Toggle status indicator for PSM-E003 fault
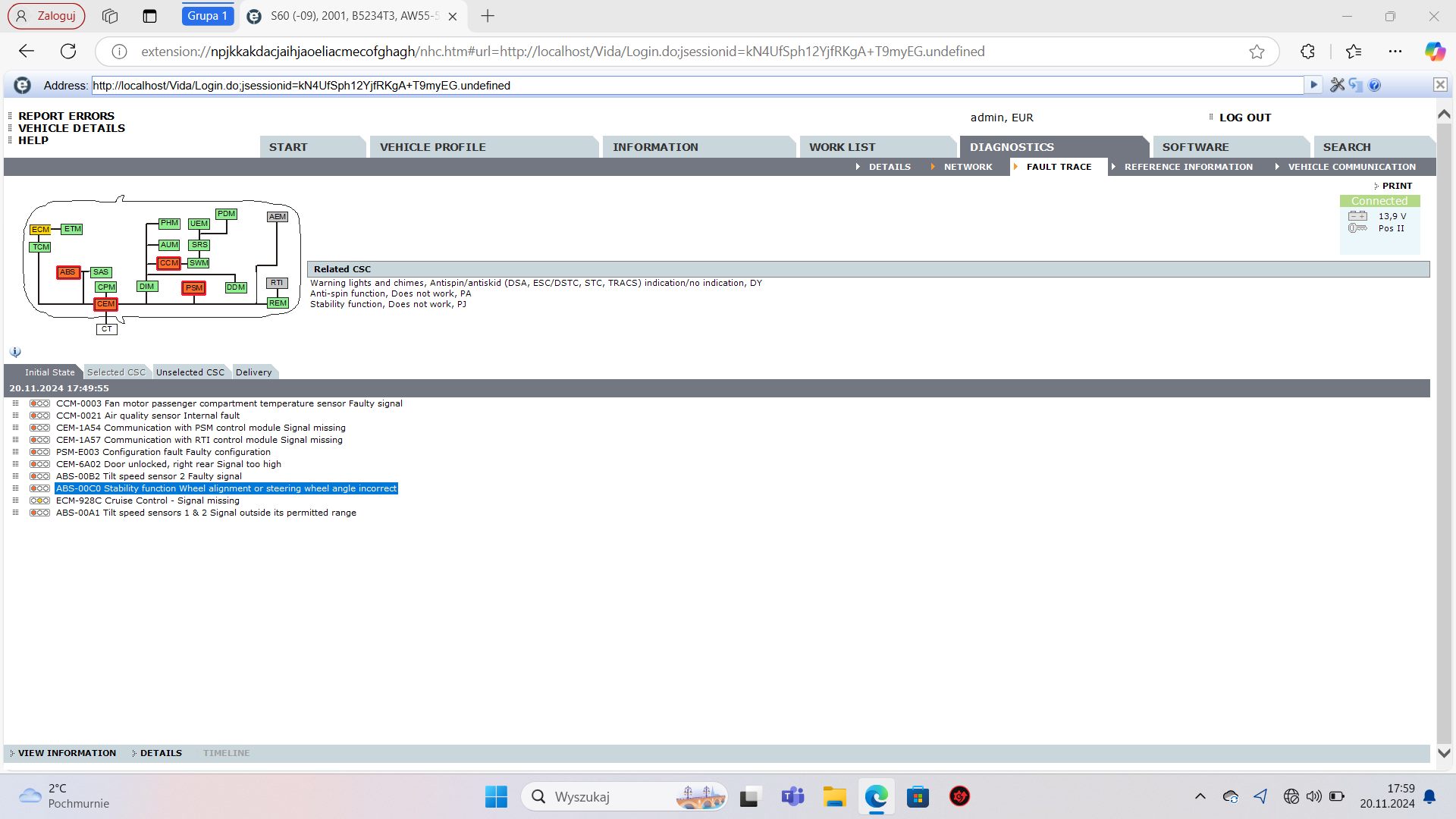This screenshot has width=1456, height=819. pos(39,452)
